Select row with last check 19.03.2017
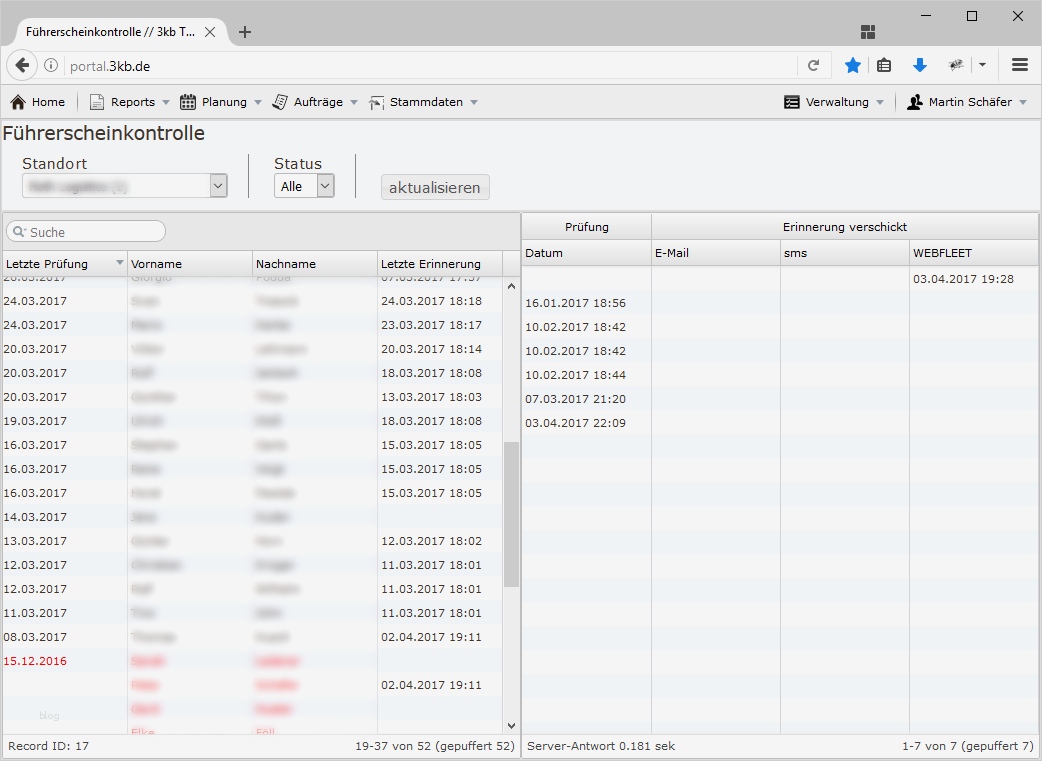The width and height of the screenshot is (1042, 761). (x=253, y=421)
